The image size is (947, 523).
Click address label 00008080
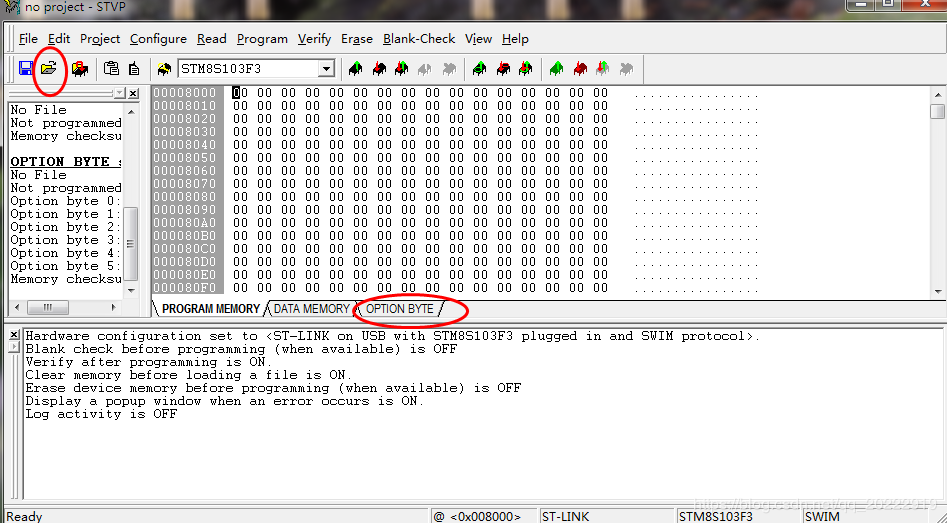pyautogui.click(x=184, y=197)
